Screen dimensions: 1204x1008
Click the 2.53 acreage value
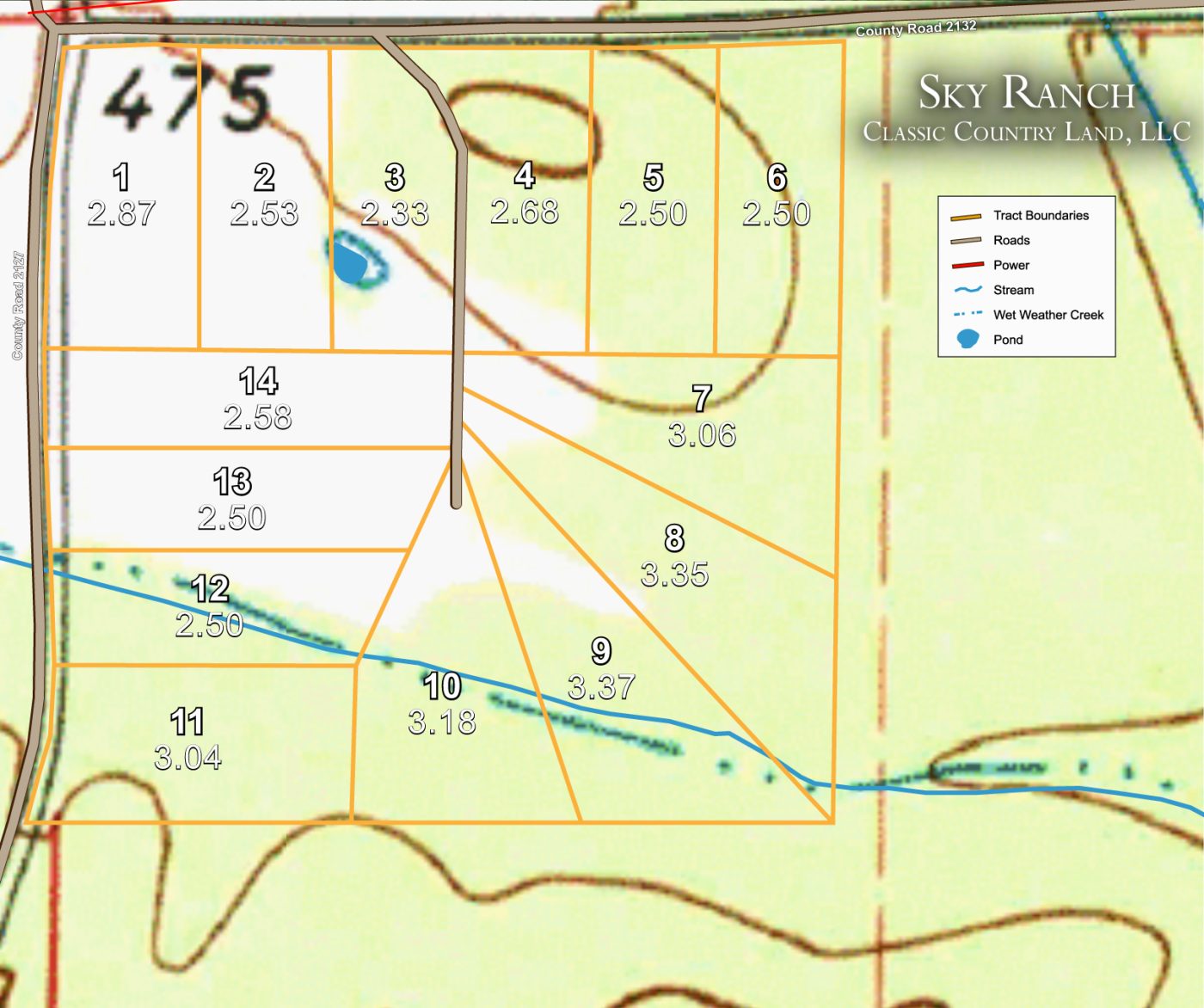264,213
